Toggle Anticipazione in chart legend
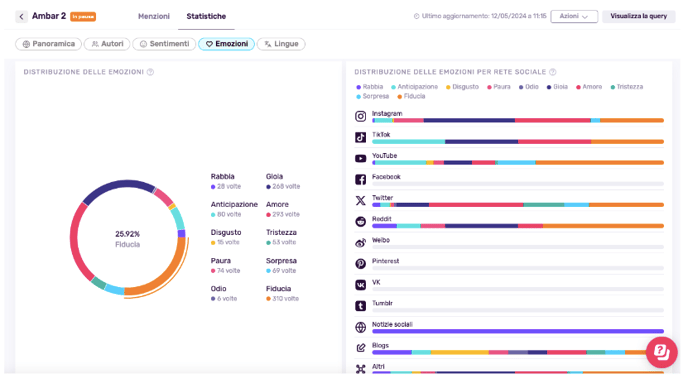 click(x=415, y=87)
